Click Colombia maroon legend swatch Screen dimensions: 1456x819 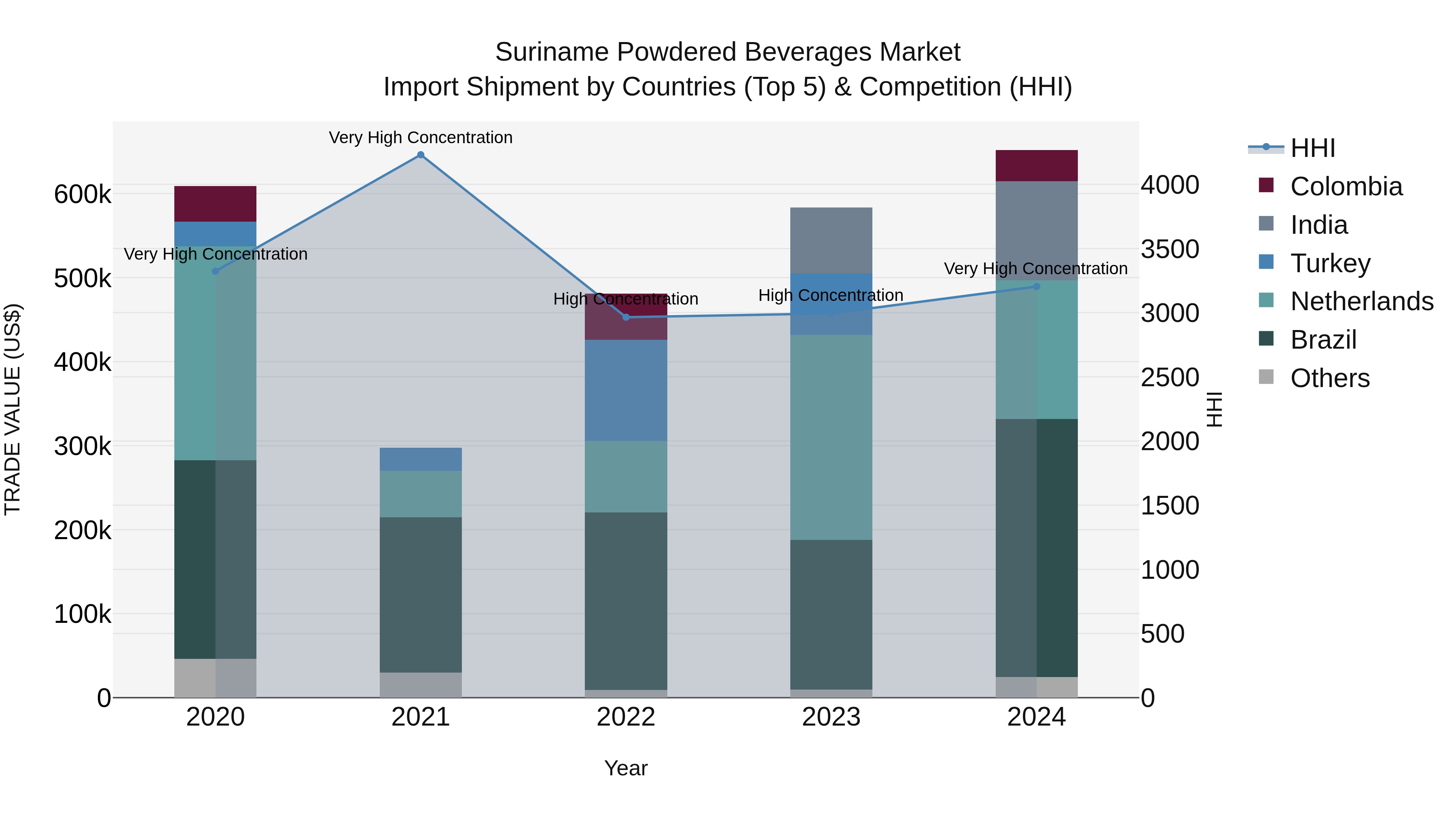tap(1267, 185)
